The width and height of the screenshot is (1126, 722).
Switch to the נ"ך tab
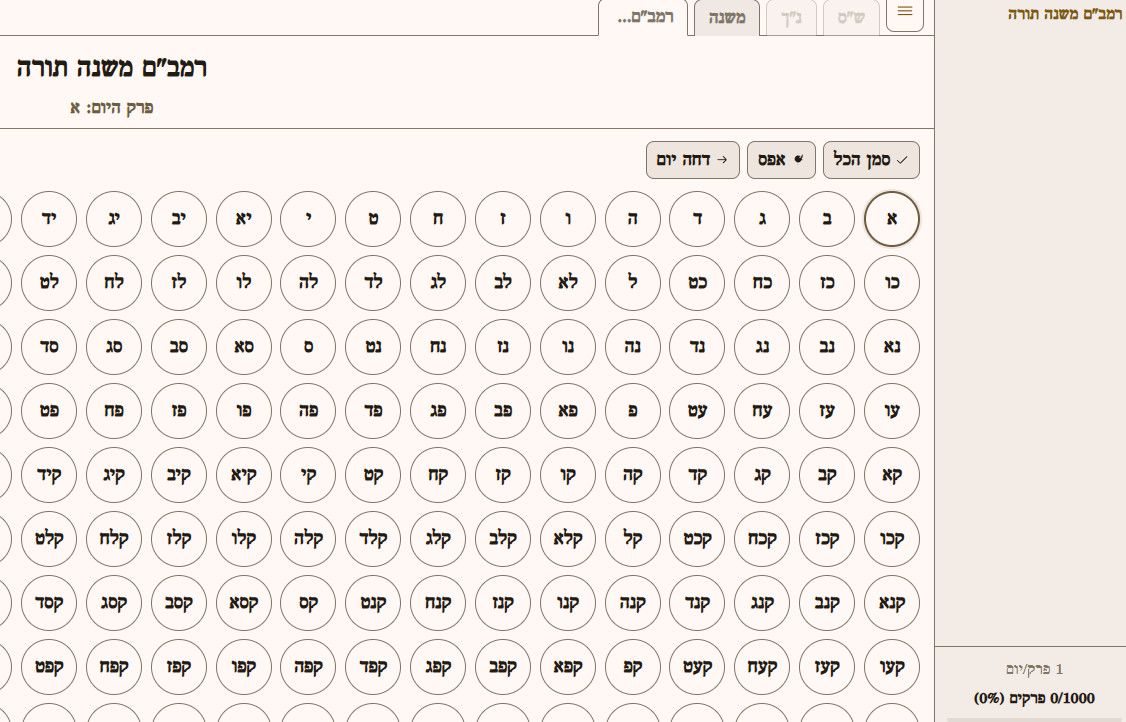point(791,17)
